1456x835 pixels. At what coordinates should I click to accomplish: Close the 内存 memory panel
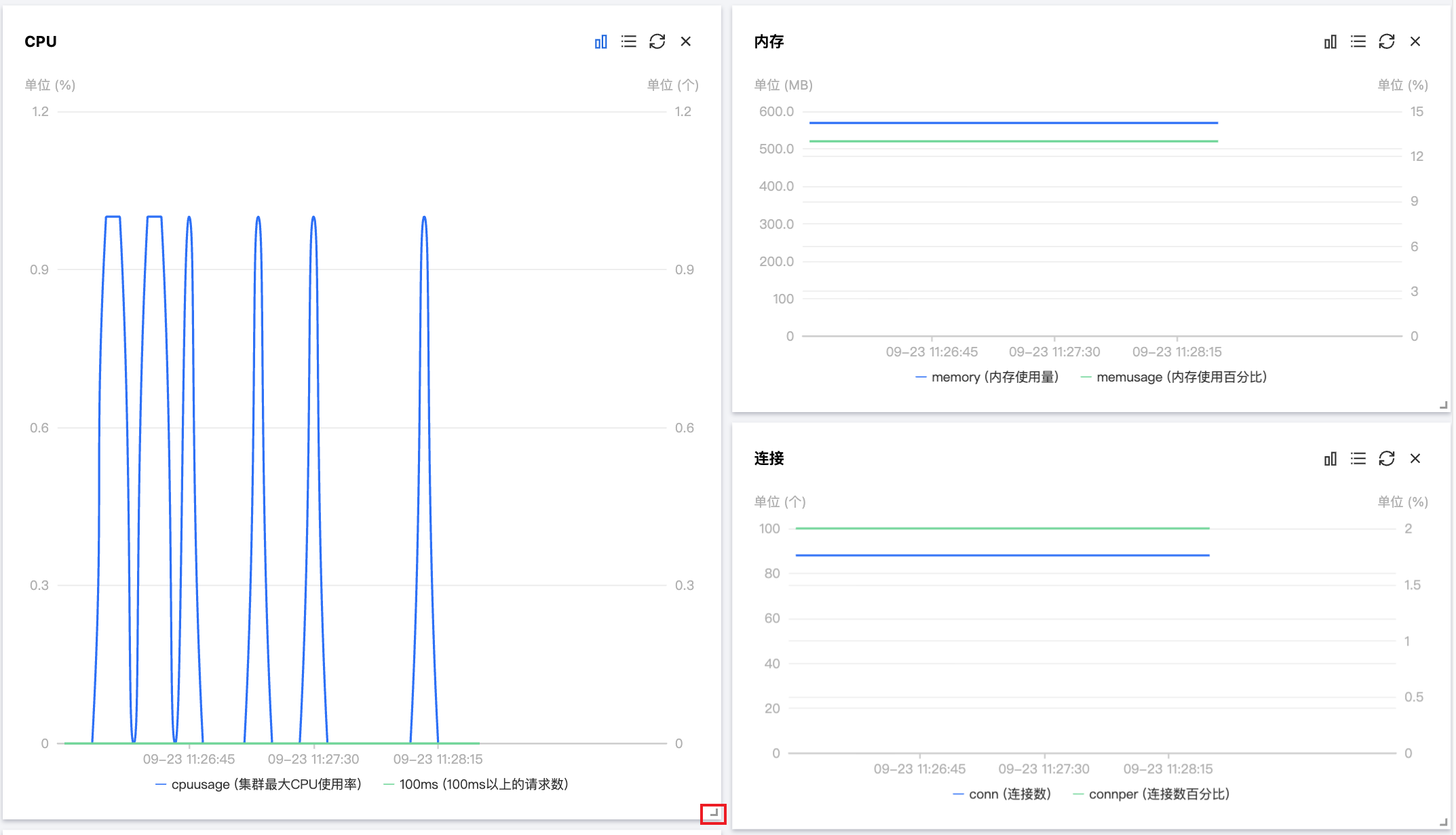(1415, 42)
